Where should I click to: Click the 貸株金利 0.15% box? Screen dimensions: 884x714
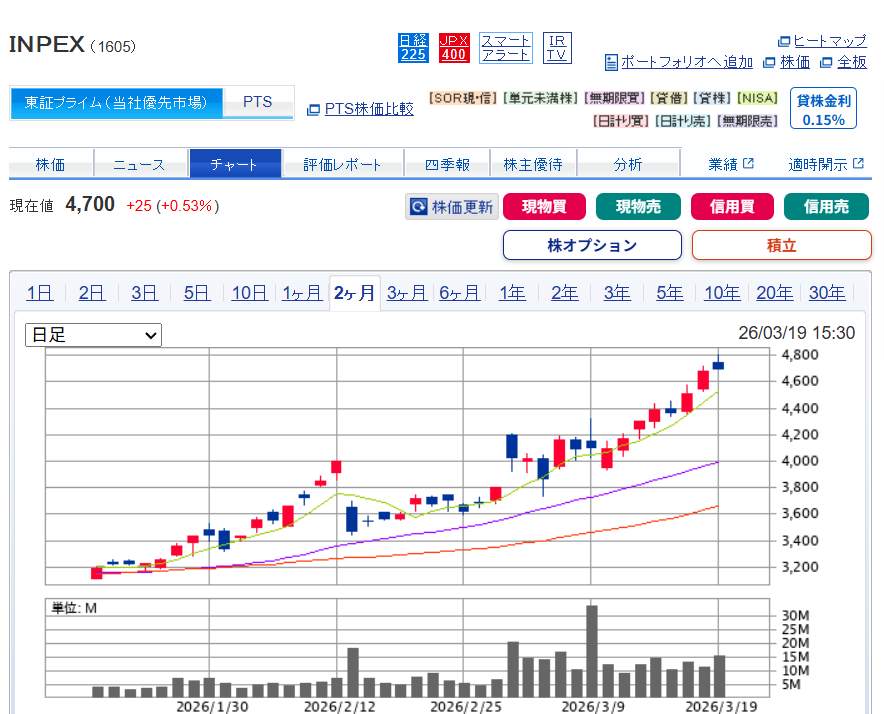coord(823,110)
